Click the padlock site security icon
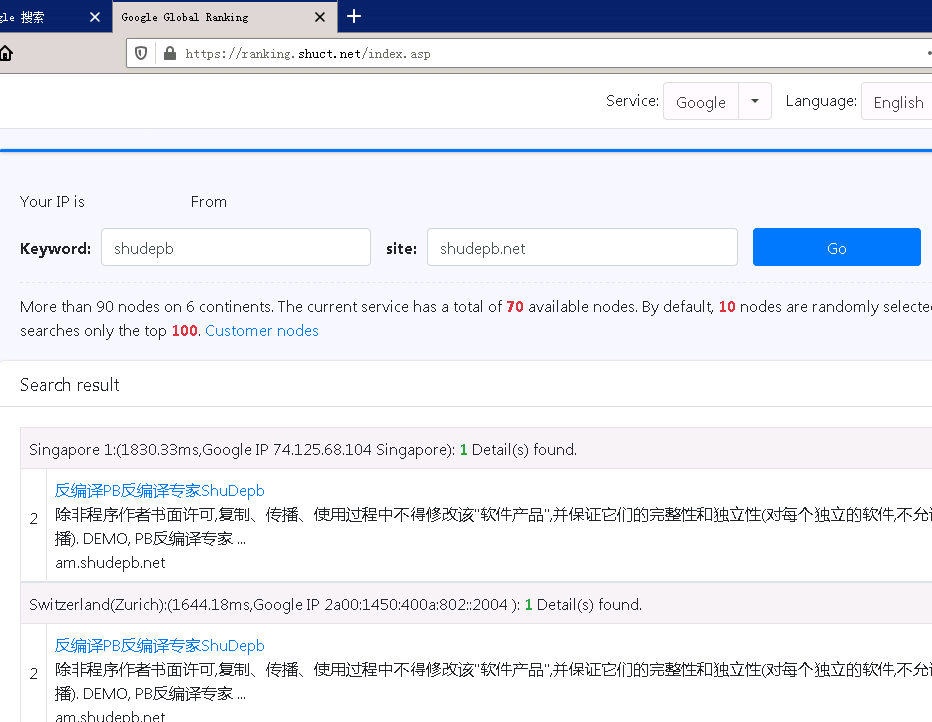This screenshot has height=722, width=932. tap(170, 53)
